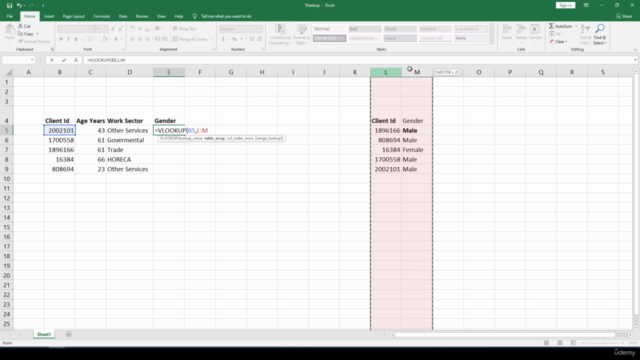
Task: Apply the Note cell style
Action: click(x=470, y=38)
